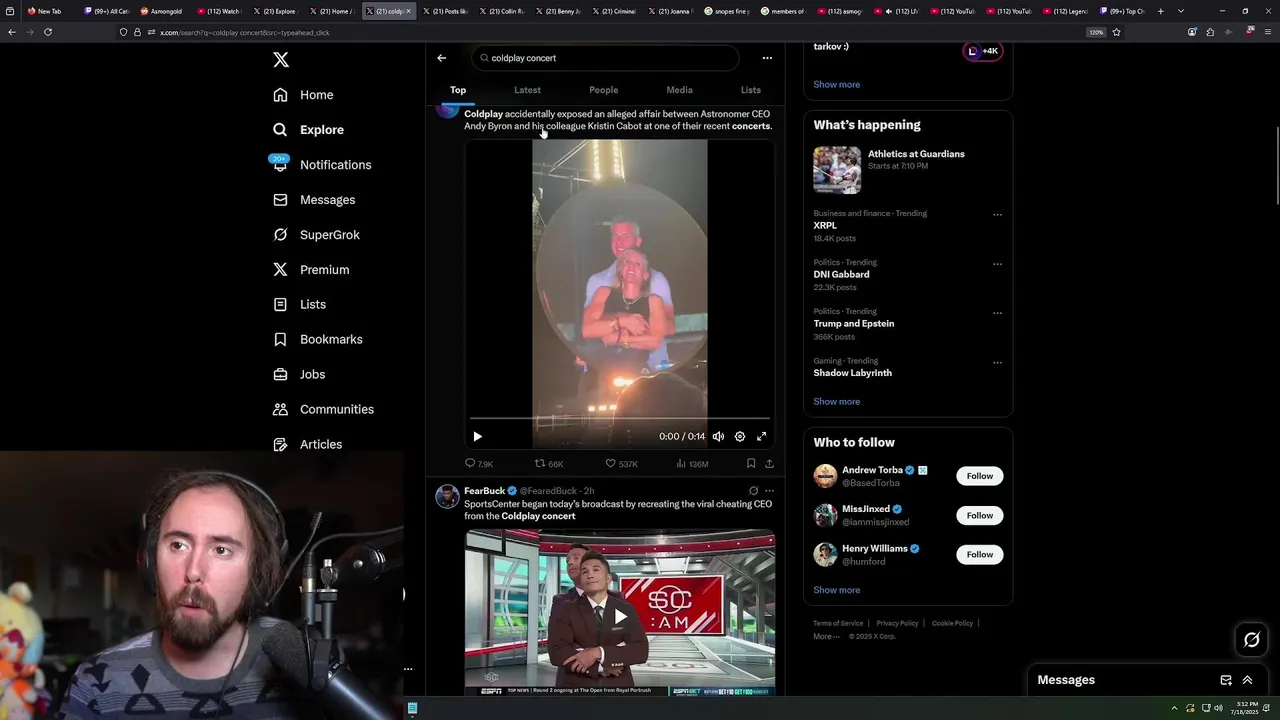Switch to the Latest tab

527,90
